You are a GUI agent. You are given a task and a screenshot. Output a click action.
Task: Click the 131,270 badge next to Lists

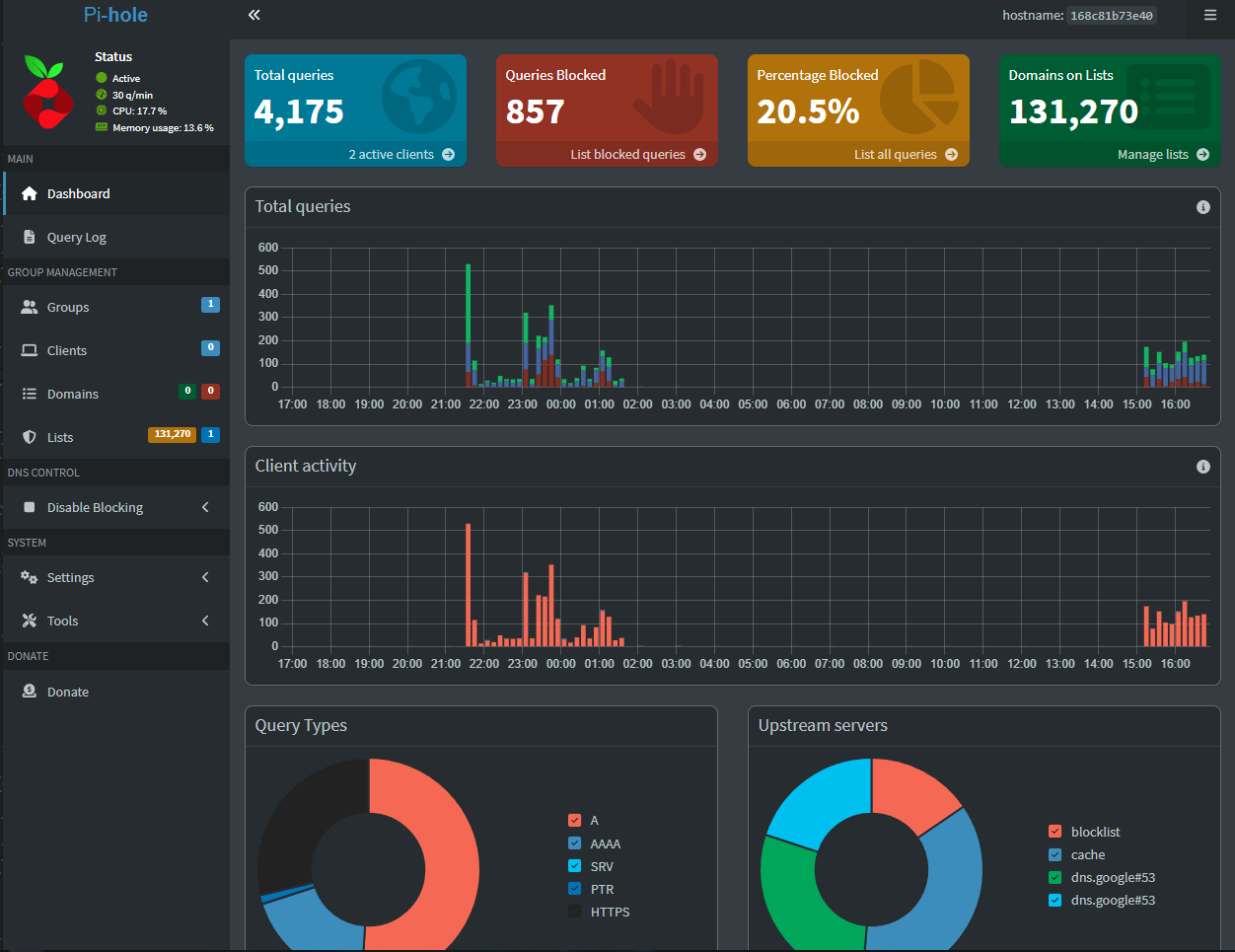(x=173, y=434)
